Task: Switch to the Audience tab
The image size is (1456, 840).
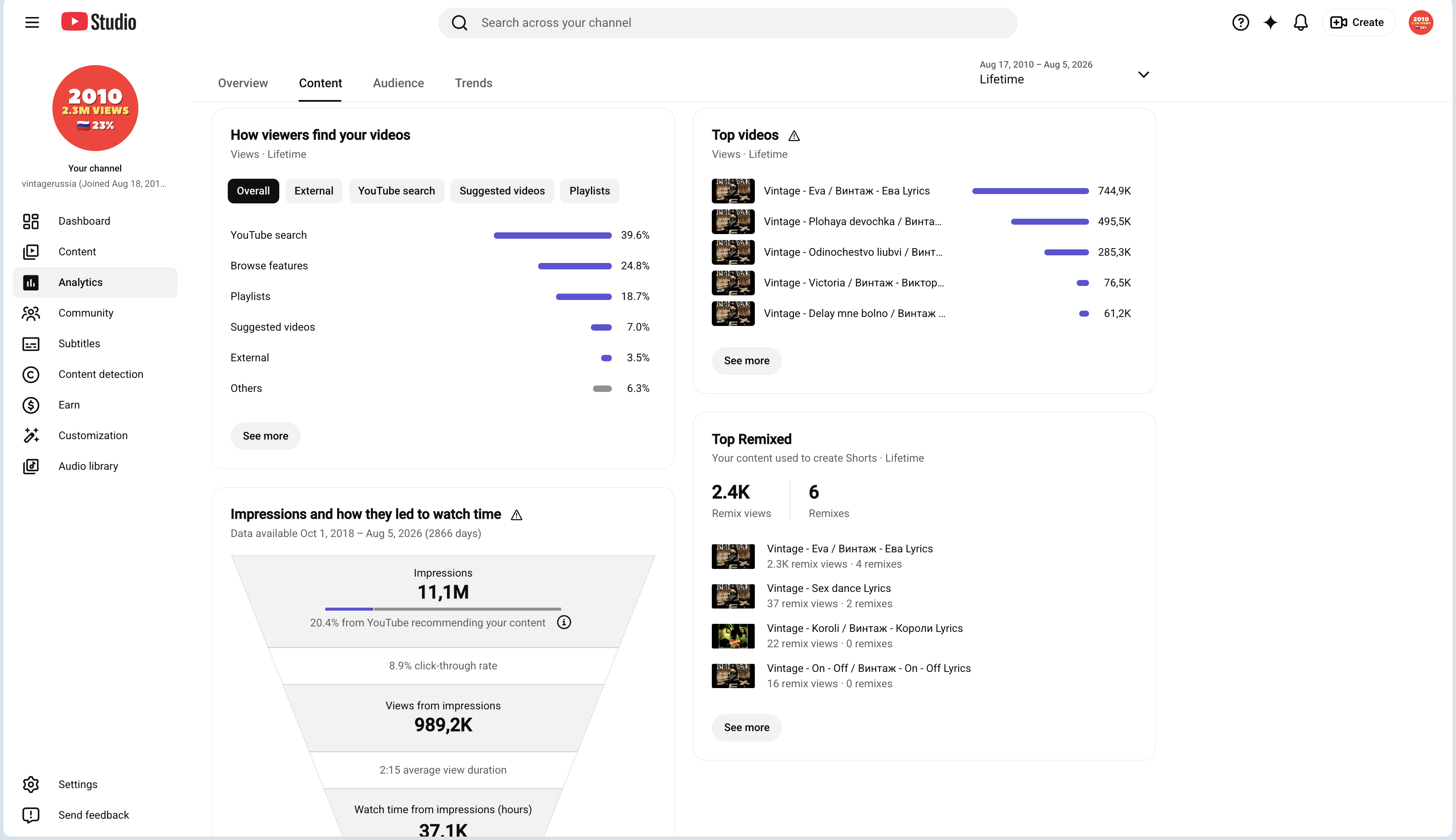Action: tap(398, 83)
